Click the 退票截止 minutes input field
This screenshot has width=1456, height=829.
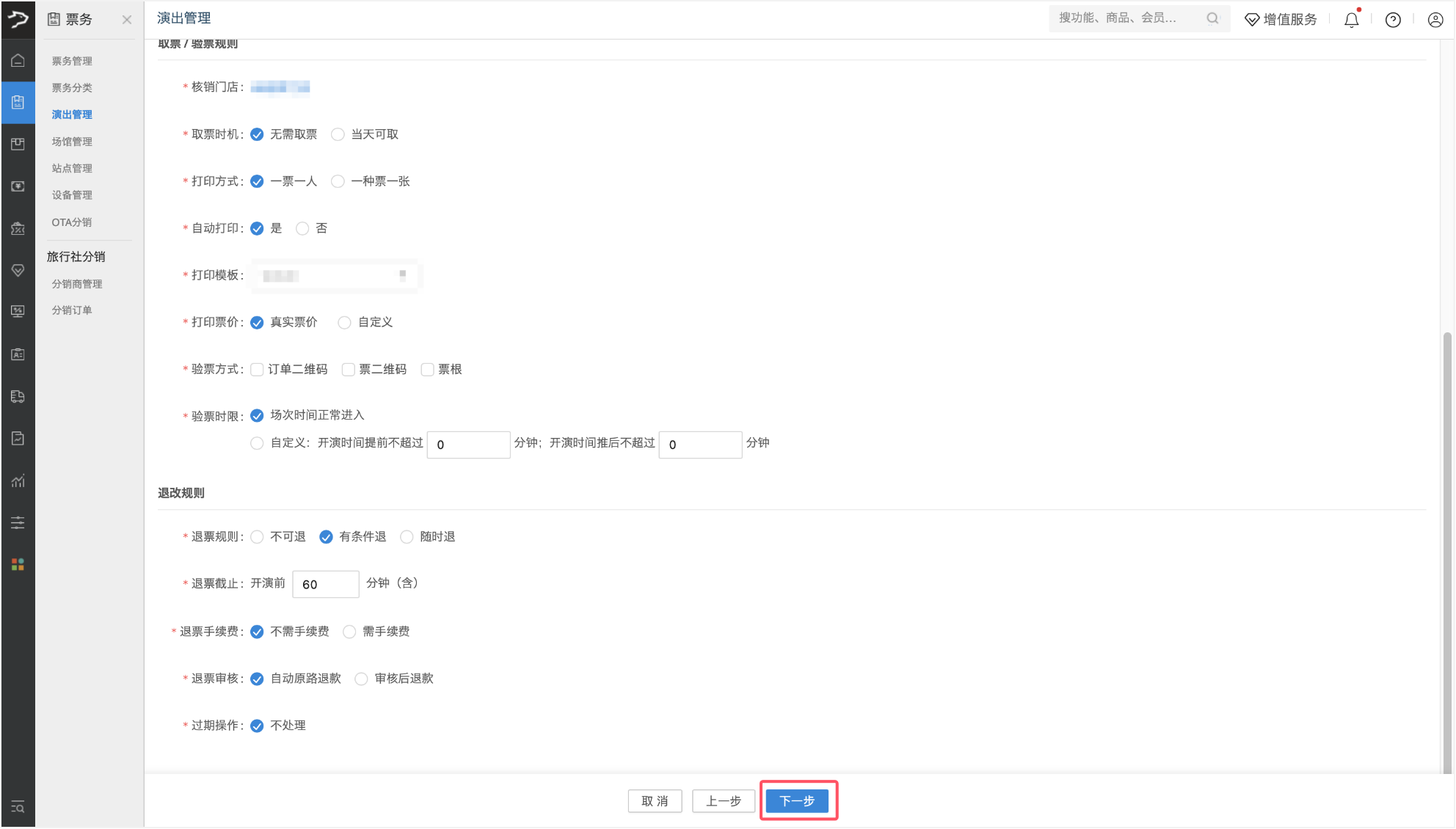[325, 585]
